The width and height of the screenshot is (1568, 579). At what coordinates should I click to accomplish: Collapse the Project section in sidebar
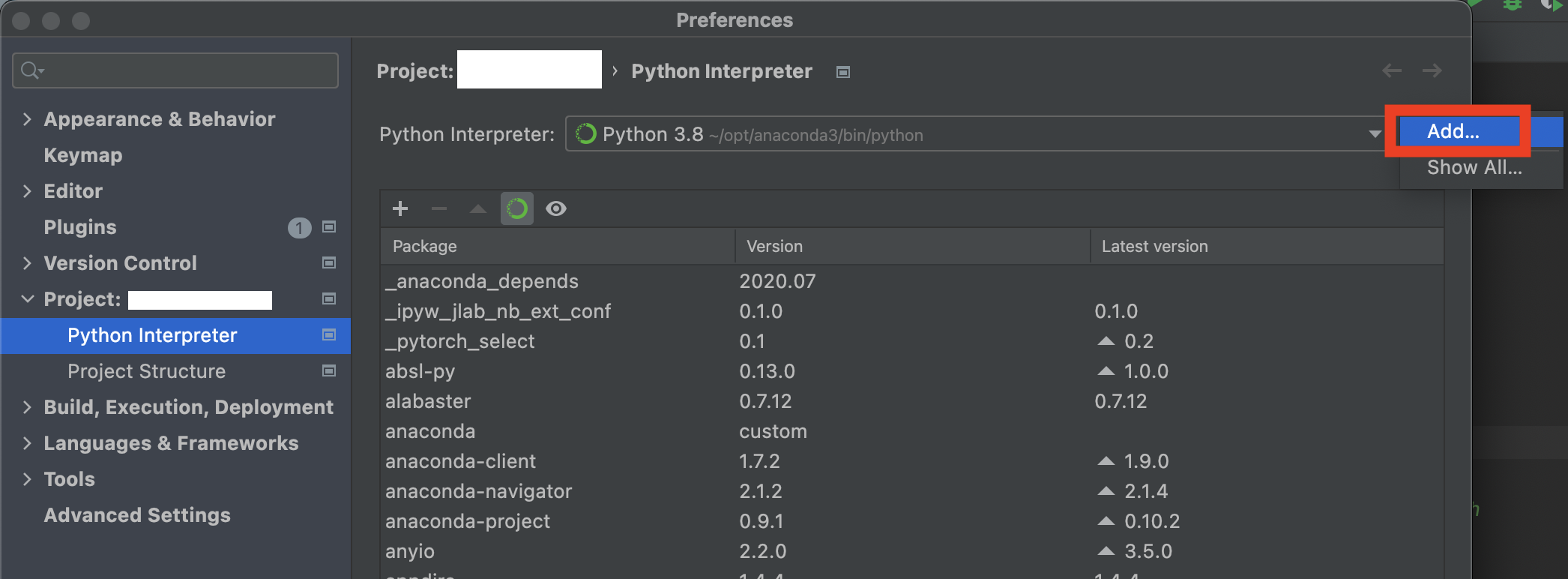click(27, 299)
